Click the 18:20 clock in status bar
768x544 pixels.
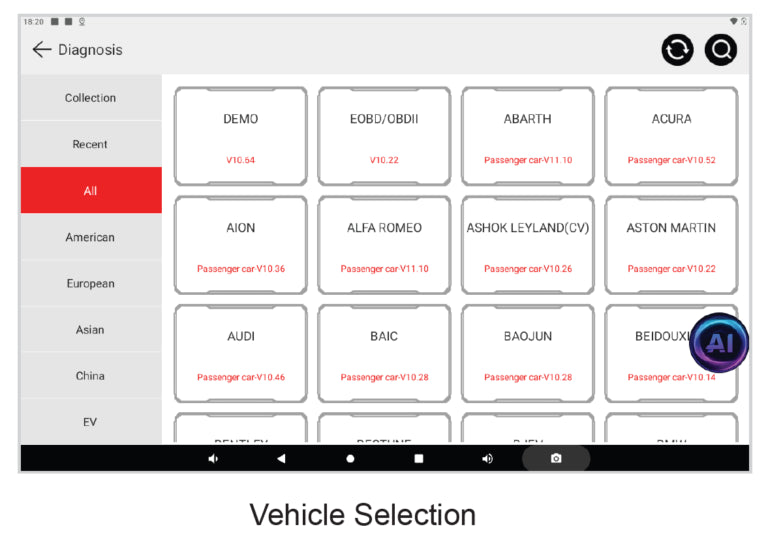pyautogui.click(x=33, y=22)
